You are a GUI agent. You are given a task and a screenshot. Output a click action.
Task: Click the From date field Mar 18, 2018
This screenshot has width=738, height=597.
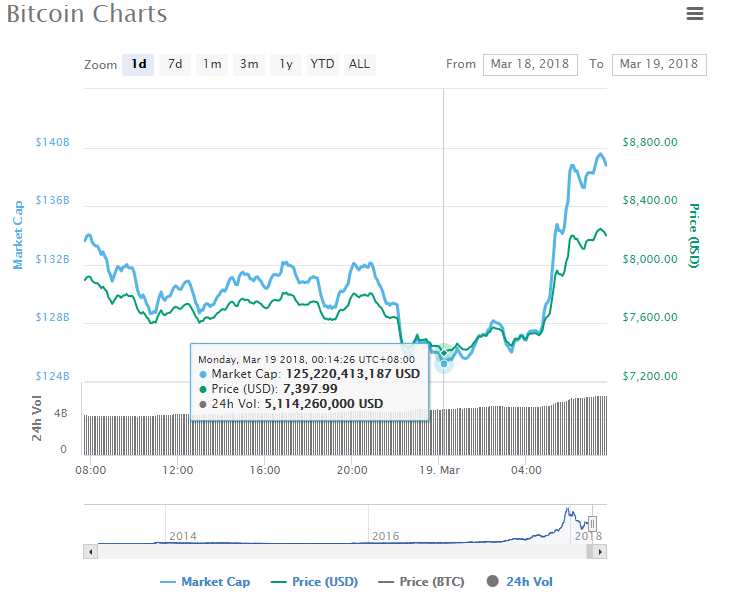coord(530,65)
